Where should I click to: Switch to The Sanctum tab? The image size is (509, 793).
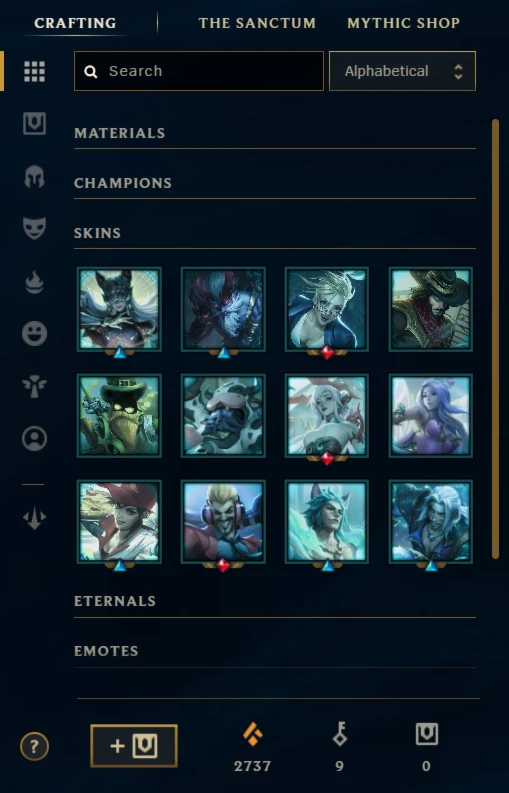[x=257, y=23]
